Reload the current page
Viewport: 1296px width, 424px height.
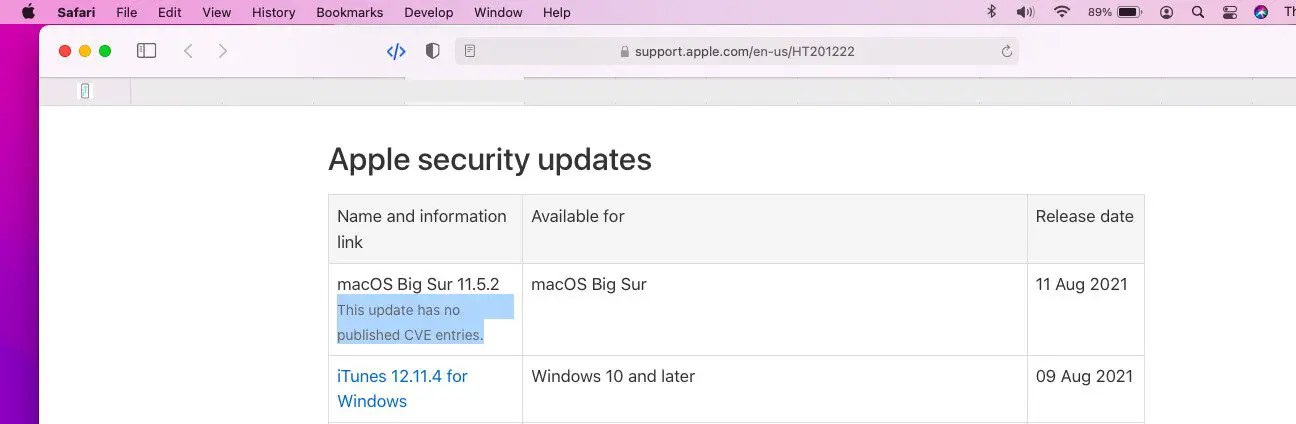(1006, 51)
